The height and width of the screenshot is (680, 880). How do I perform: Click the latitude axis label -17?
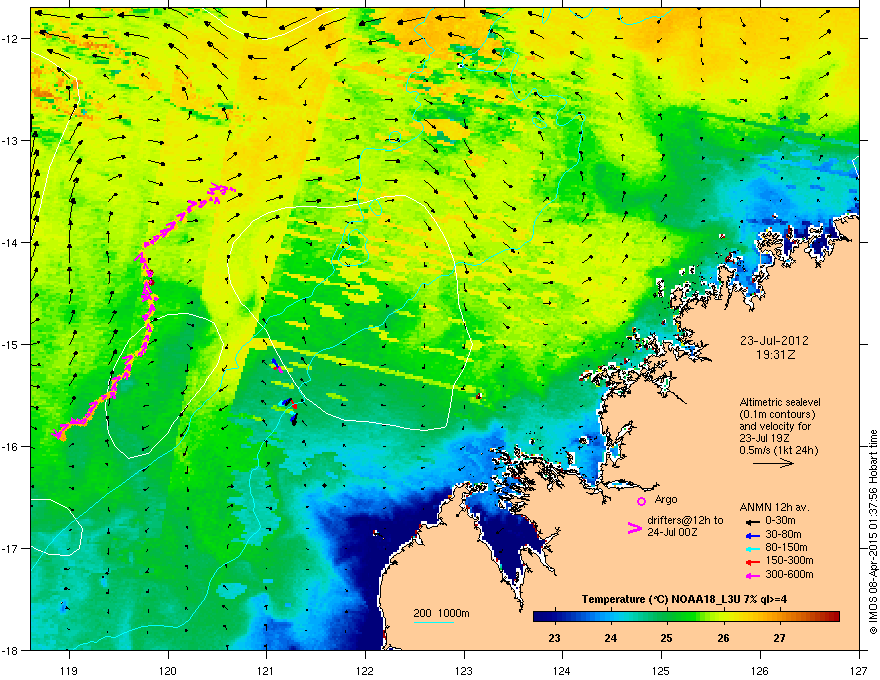(11, 549)
